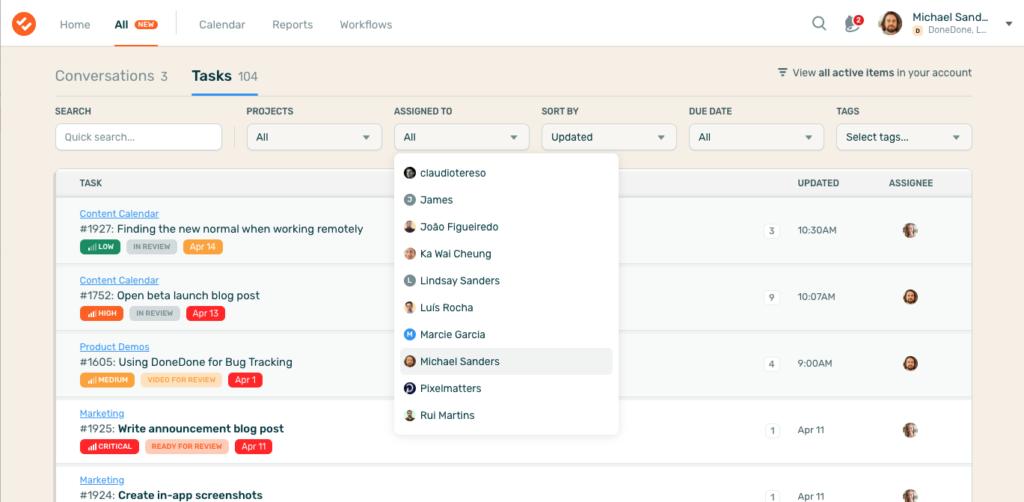Image resolution: width=1024 pixels, height=502 pixels.
Task: Click the assignee avatar for task #1925
Action: pyautogui.click(x=910, y=430)
